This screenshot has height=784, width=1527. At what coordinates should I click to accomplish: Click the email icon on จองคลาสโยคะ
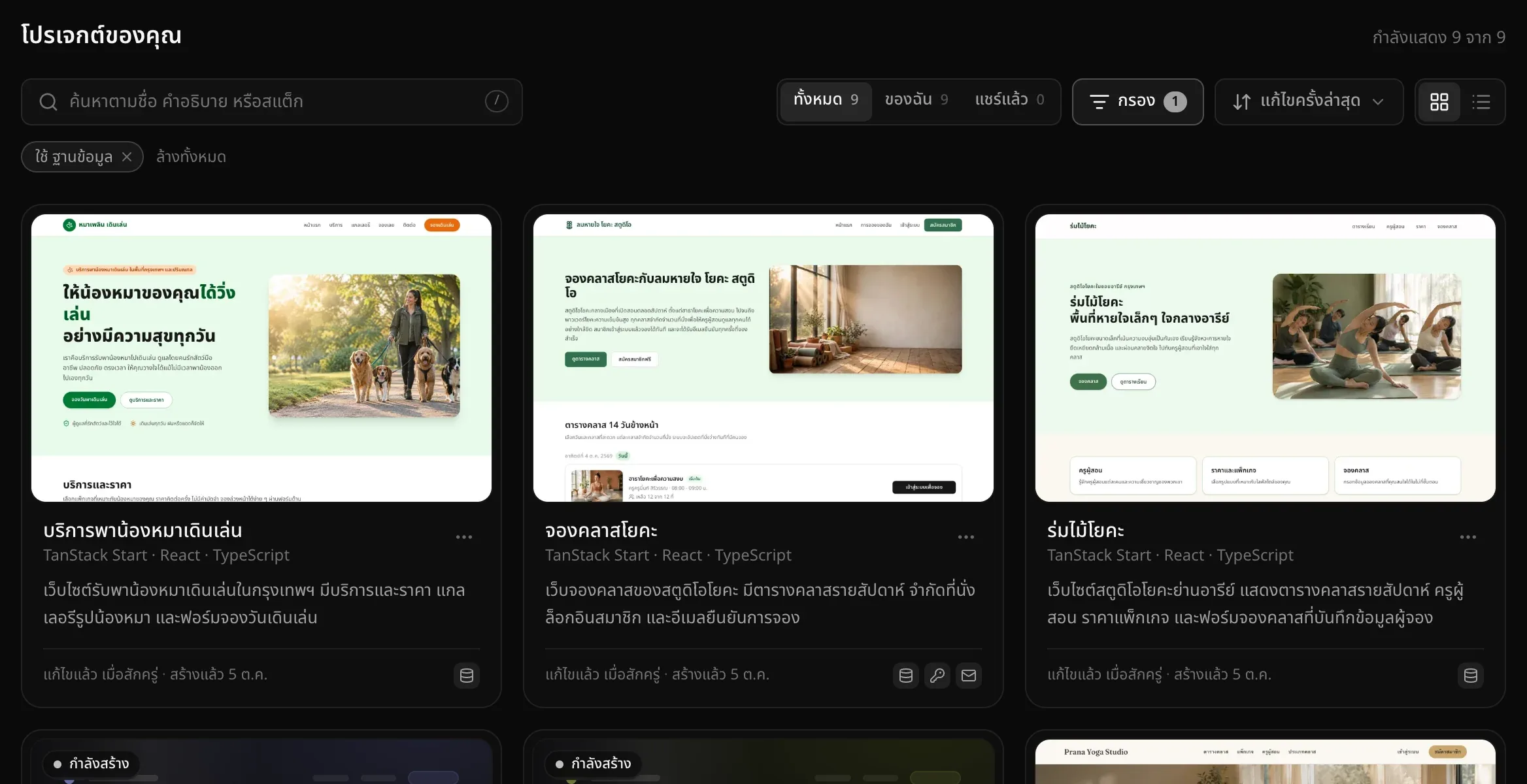tap(969, 676)
